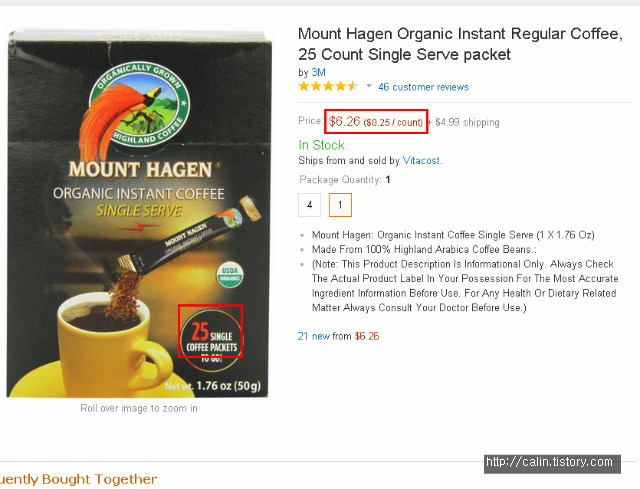
Task: Click the $6.26 offer price link
Action: coord(367,336)
